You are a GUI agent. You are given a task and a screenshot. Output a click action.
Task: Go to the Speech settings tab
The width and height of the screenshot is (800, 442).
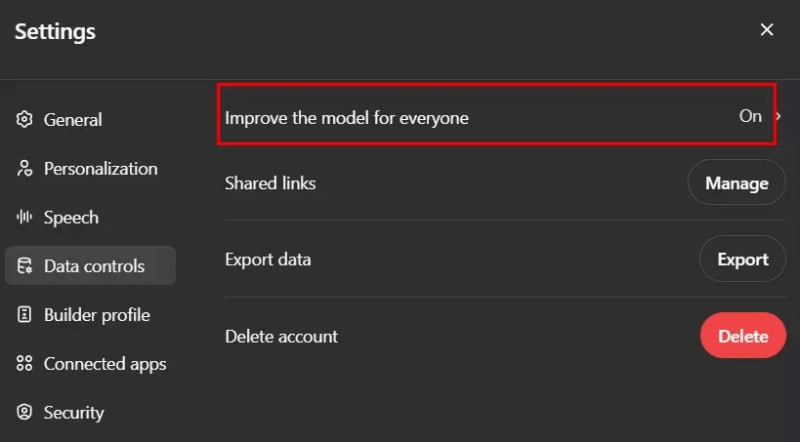pyautogui.click(x=71, y=218)
